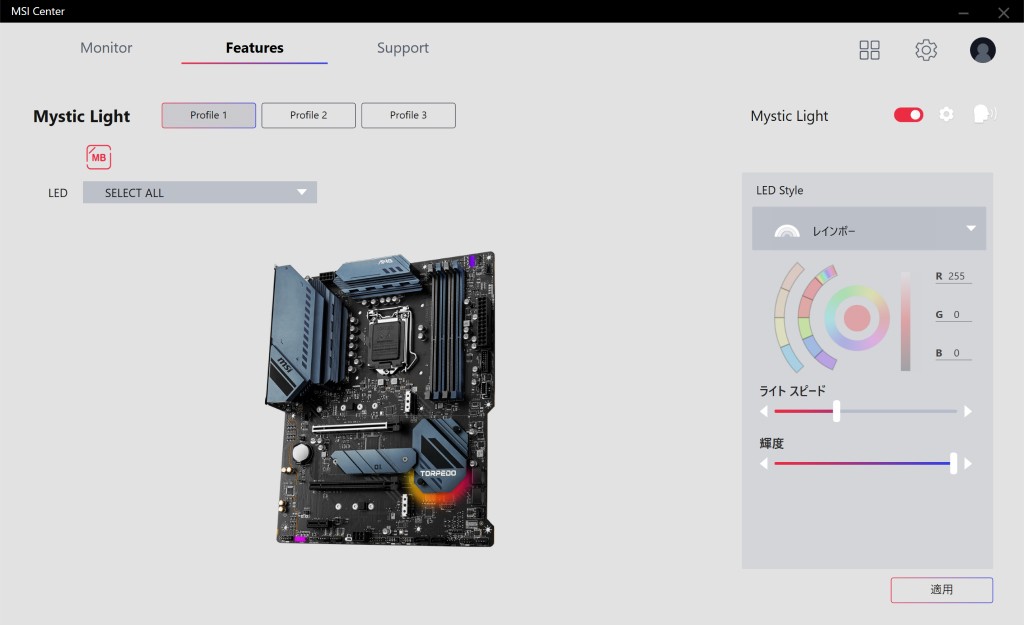Screen dimensions: 1024x625
Task: Select Profile 3
Action: click(x=408, y=115)
